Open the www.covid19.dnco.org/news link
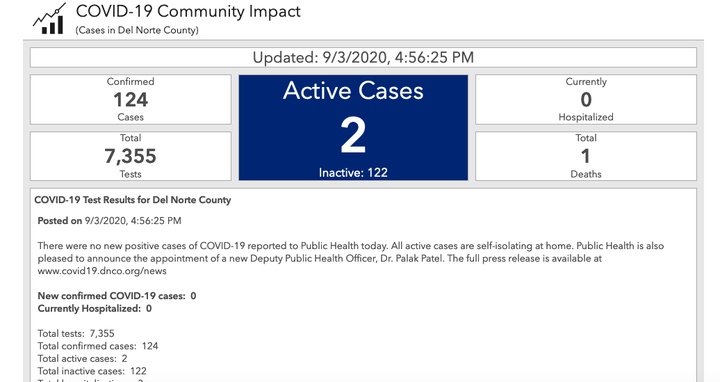 102,271
